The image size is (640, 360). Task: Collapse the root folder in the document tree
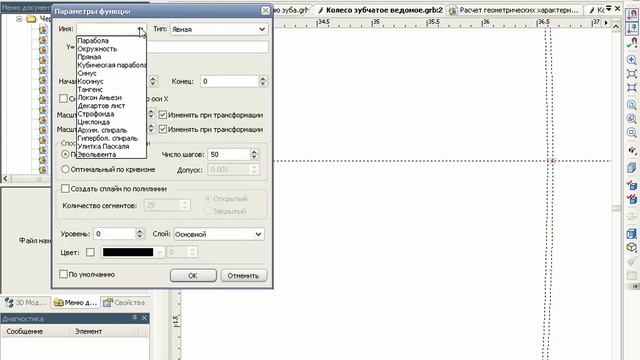pos(19,19)
